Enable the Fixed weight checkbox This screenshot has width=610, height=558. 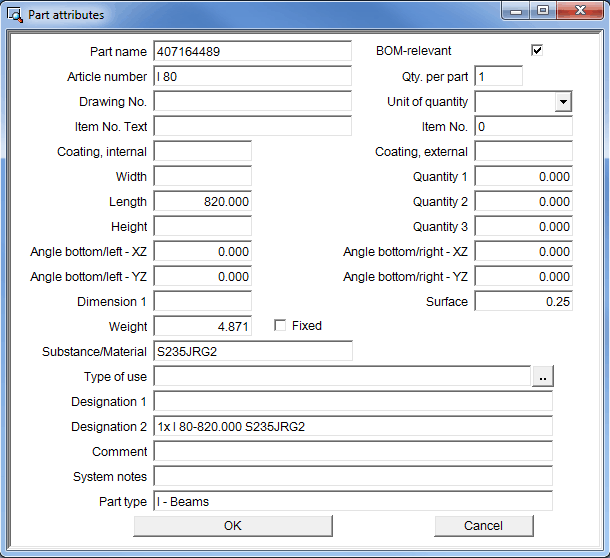280,326
